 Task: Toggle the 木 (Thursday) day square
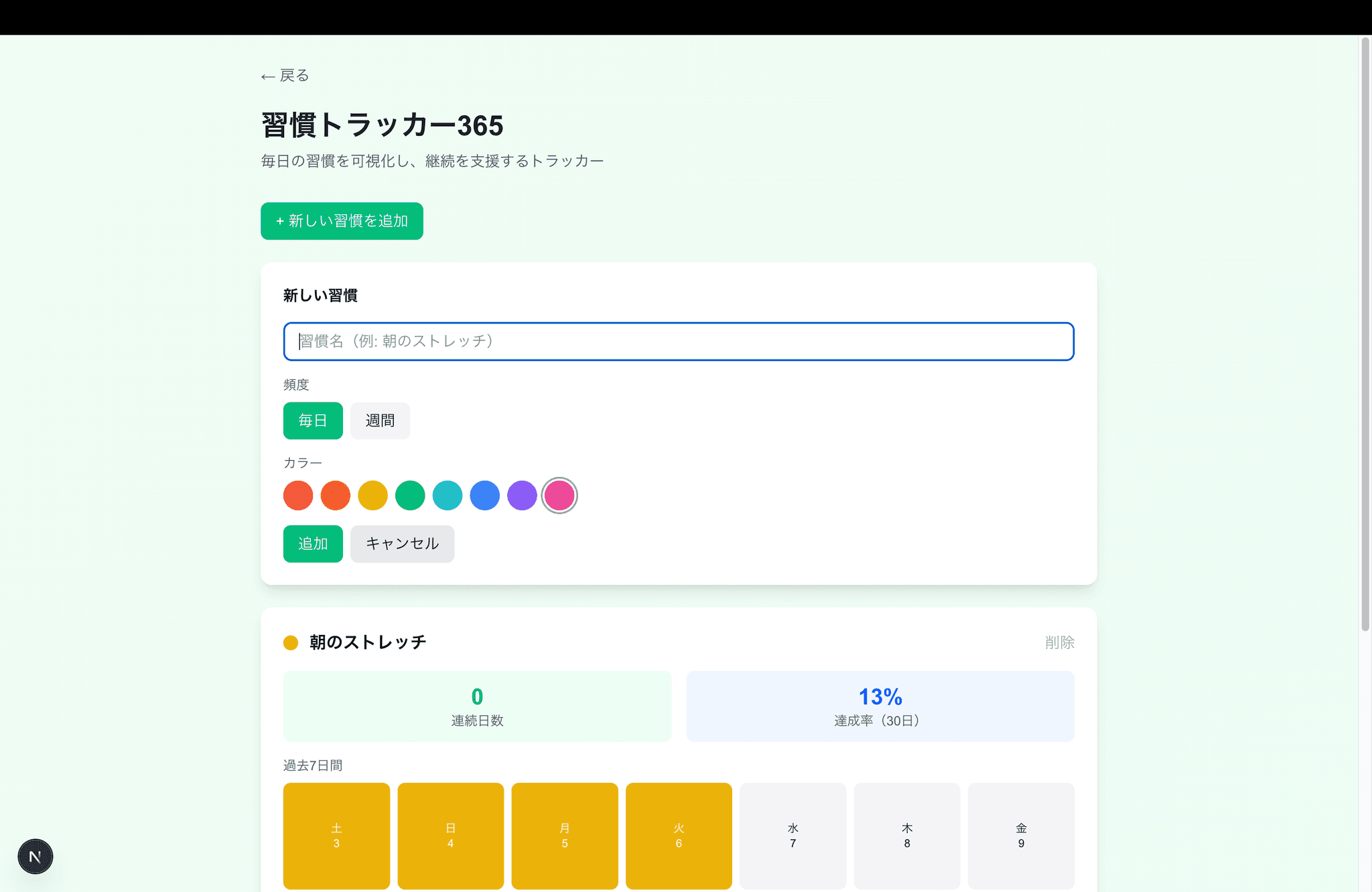pos(906,836)
